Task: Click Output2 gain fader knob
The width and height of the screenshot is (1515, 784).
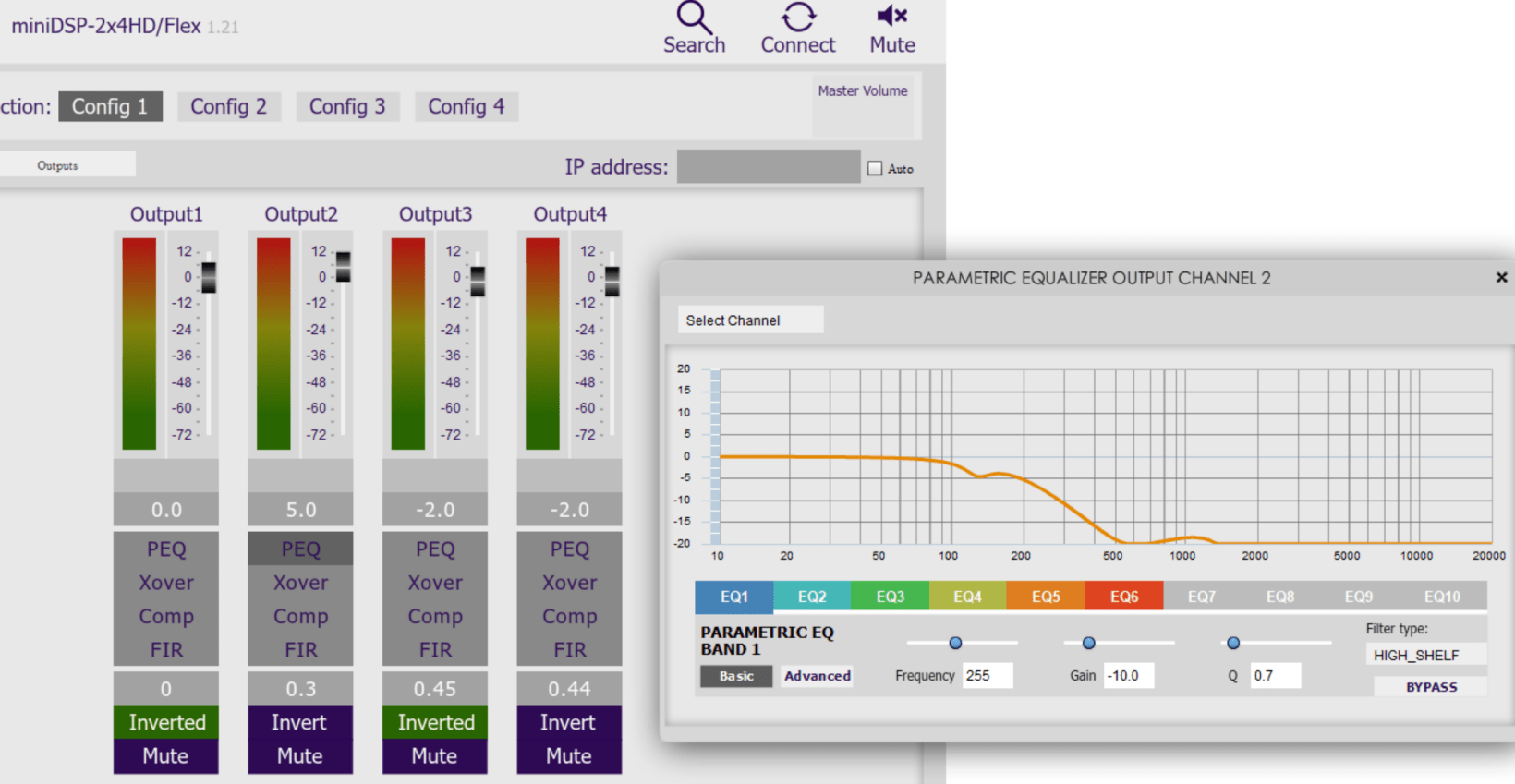Action: pos(343,267)
